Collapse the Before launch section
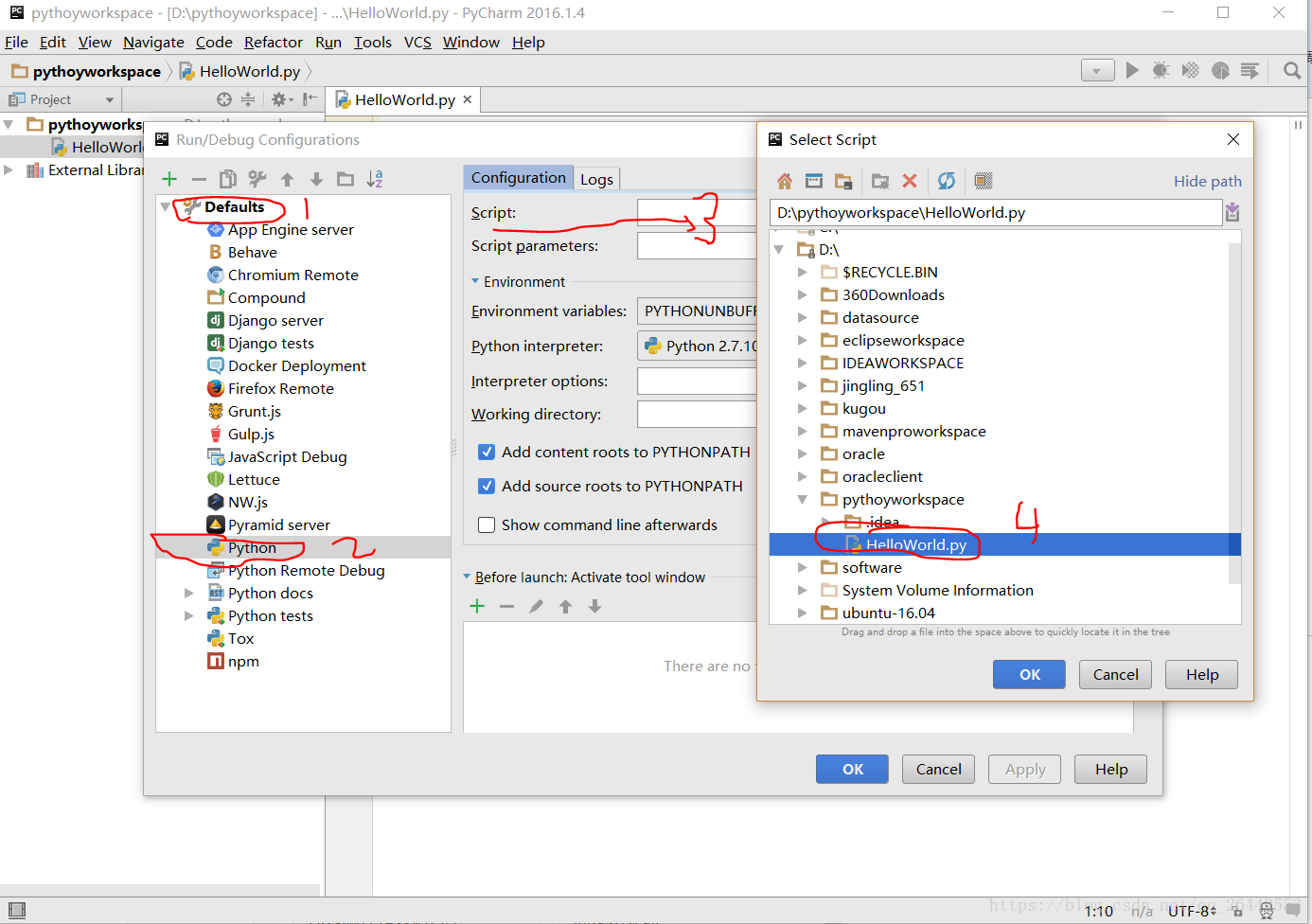The image size is (1312, 924). click(x=467, y=577)
